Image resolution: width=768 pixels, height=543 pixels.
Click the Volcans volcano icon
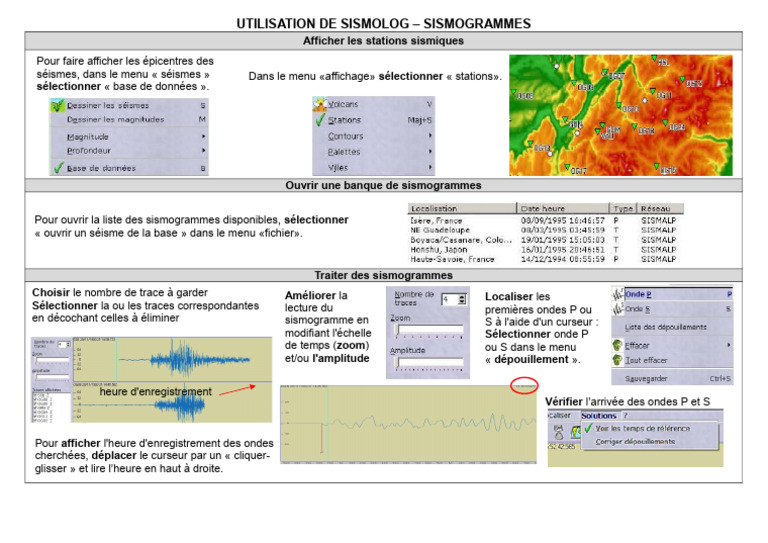click(320, 104)
